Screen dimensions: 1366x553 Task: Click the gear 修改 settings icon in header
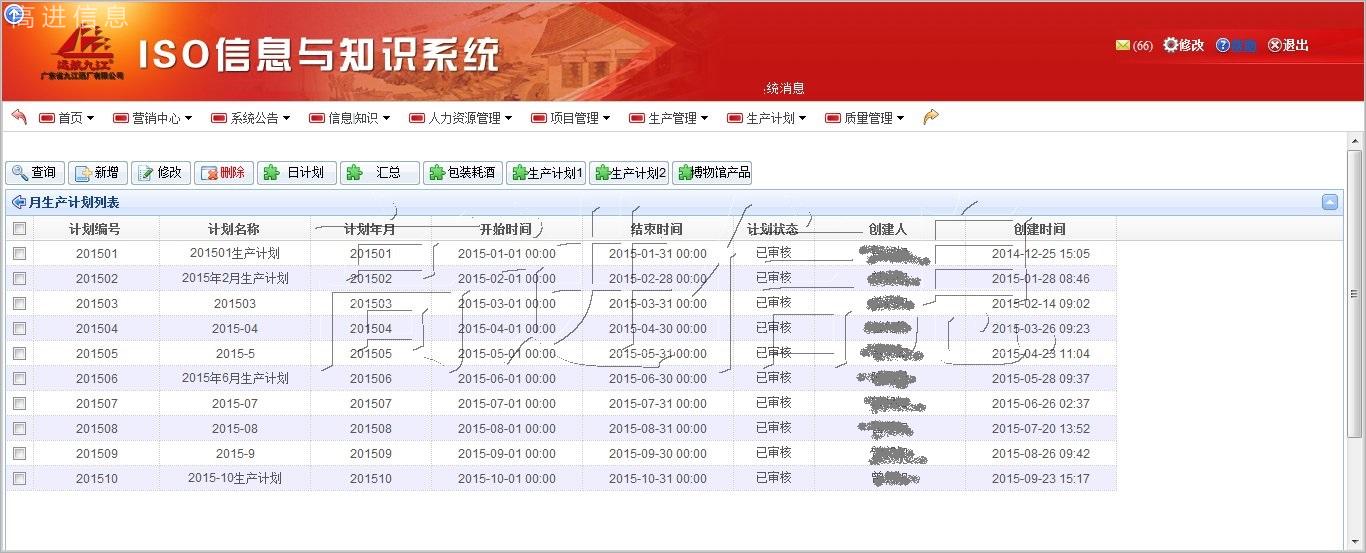click(x=1171, y=45)
